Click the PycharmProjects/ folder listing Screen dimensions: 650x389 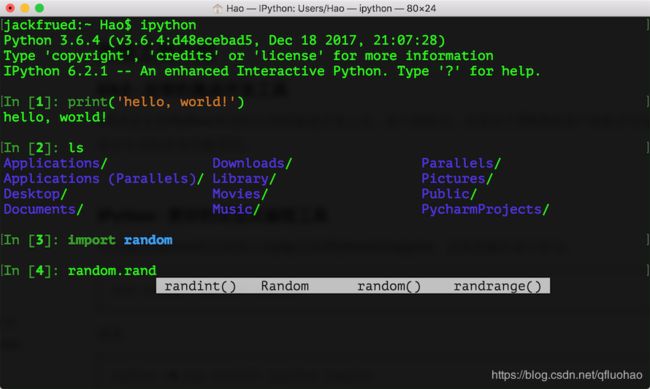(485, 209)
